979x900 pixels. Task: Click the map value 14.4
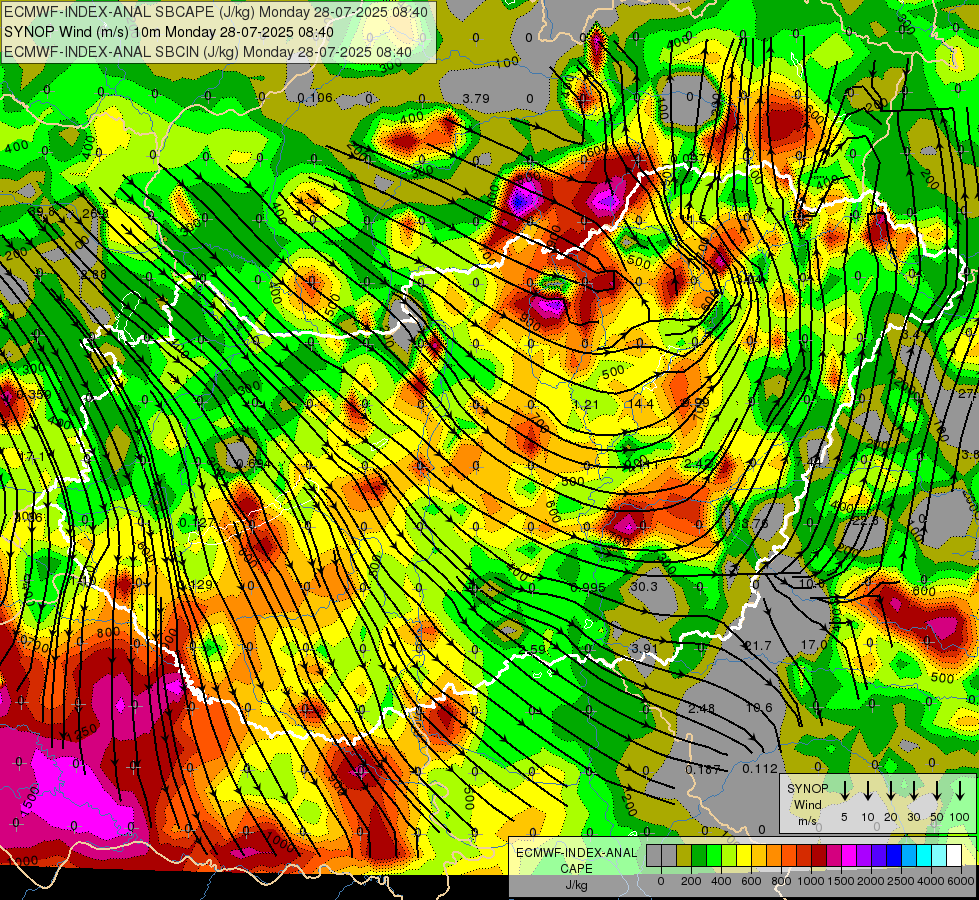[x=641, y=404]
